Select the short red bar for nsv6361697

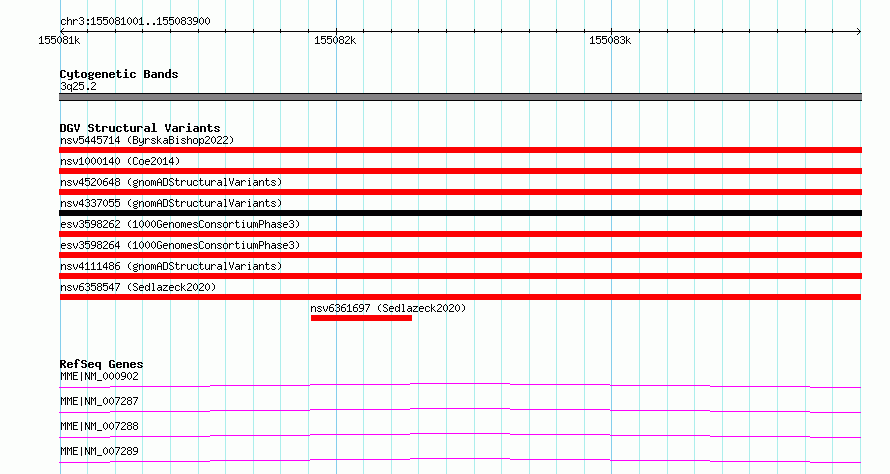361,318
